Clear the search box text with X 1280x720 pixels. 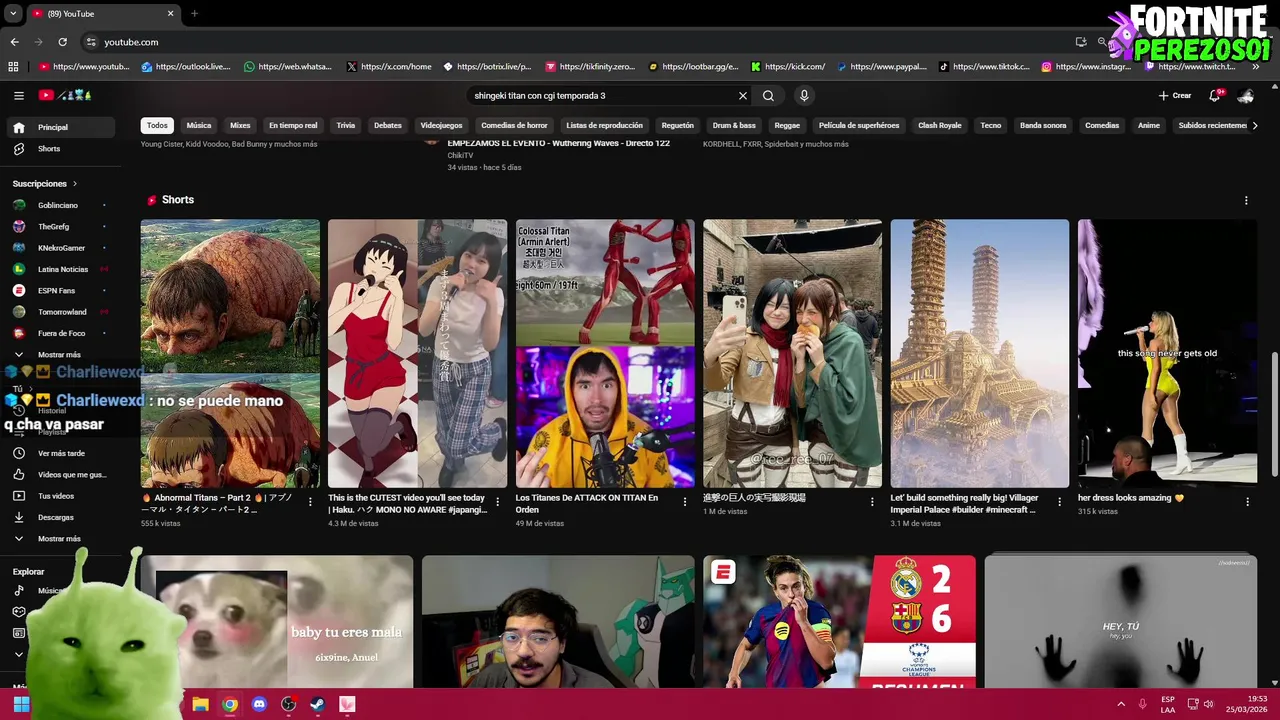[743, 96]
